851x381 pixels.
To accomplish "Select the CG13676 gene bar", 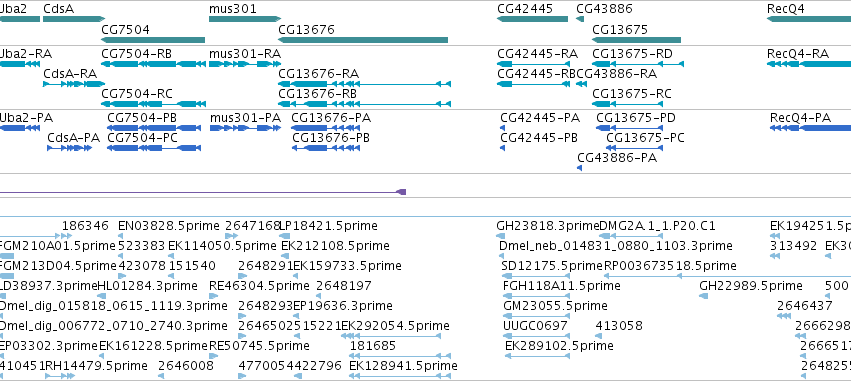I will click(363, 40).
